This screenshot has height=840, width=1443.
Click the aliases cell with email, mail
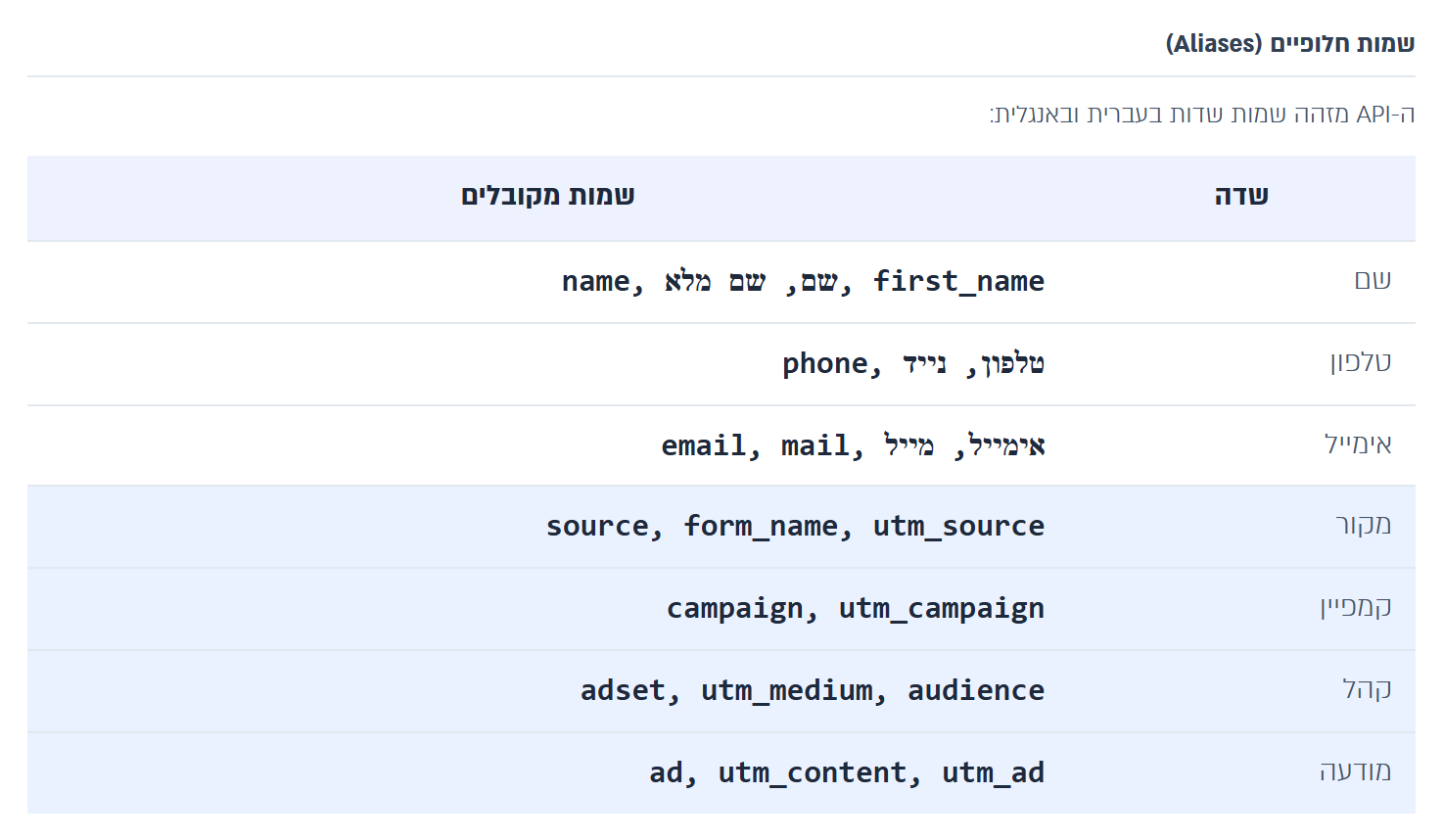(548, 445)
